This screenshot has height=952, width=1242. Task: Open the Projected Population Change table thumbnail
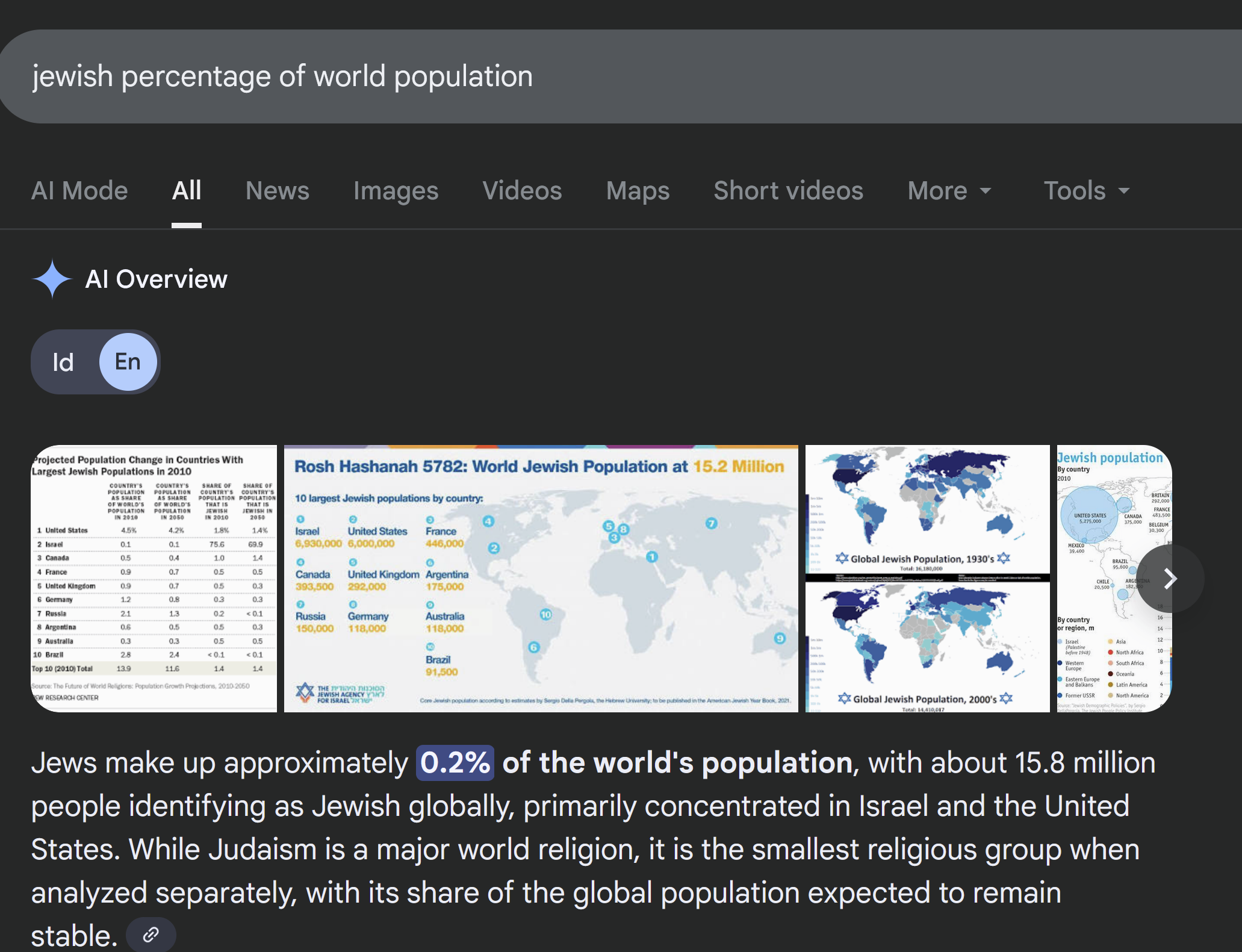154,578
